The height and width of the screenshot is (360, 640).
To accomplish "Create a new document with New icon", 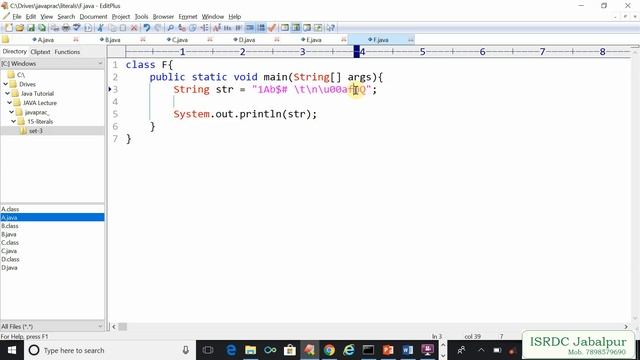I will [9, 28].
